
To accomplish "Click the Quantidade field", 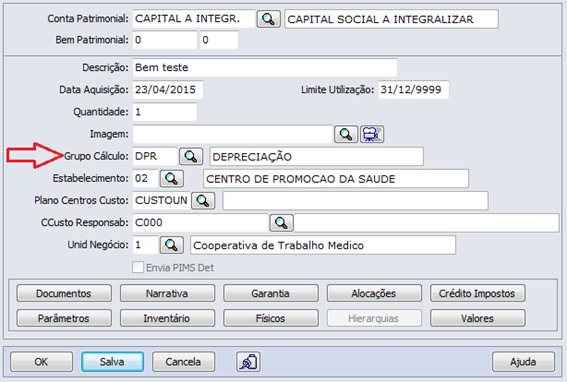I will click(x=165, y=112).
